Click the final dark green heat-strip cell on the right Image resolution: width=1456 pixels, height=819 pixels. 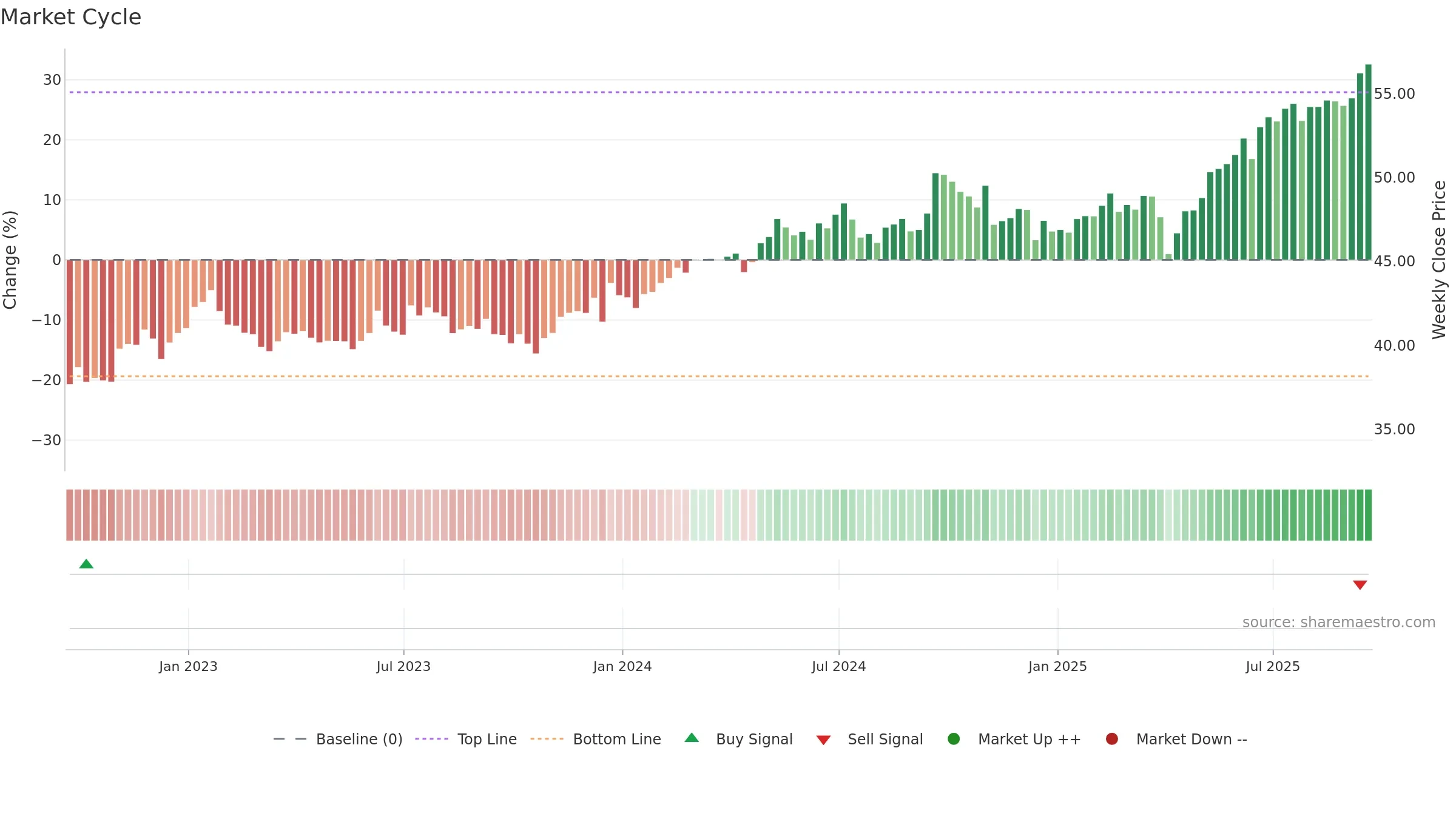[x=1368, y=515]
